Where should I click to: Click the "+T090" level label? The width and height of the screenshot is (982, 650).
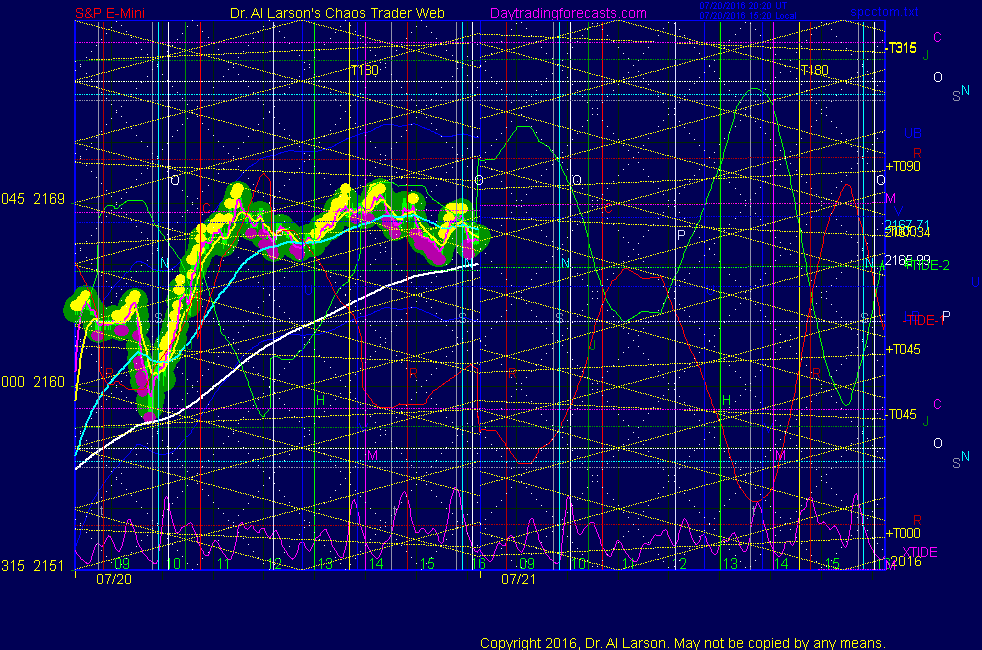click(x=903, y=167)
